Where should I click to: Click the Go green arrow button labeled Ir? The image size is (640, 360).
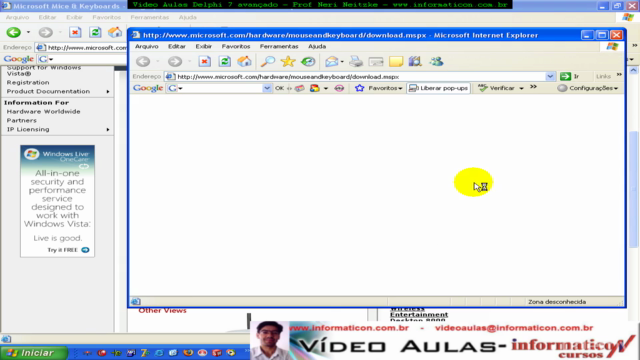point(570,76)
